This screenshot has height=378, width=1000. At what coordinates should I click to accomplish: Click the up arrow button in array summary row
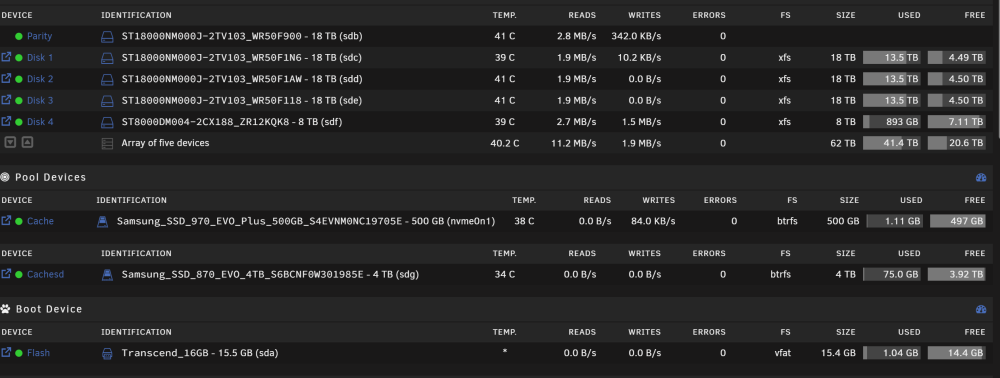coord(27,143)
